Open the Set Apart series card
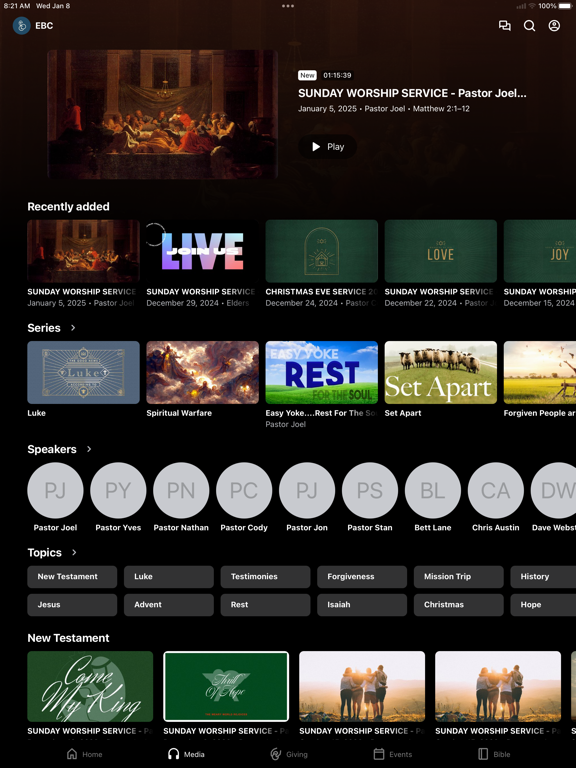 coord(440,372)
